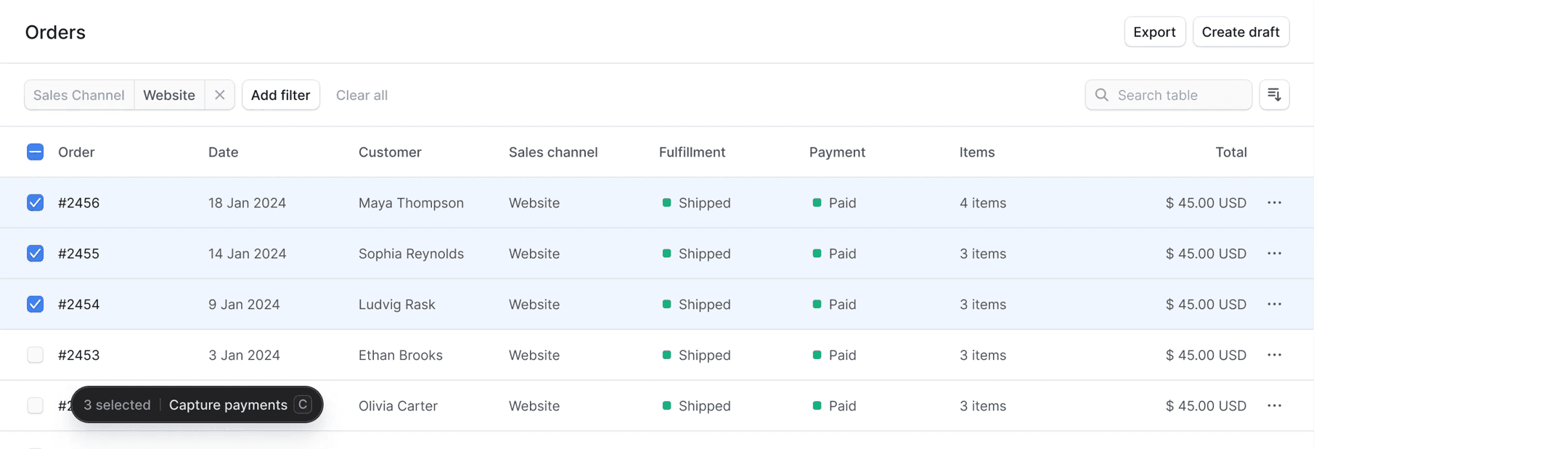
Task: Uncheck order #2454 checkbox
Action: (x=35, y=304)
